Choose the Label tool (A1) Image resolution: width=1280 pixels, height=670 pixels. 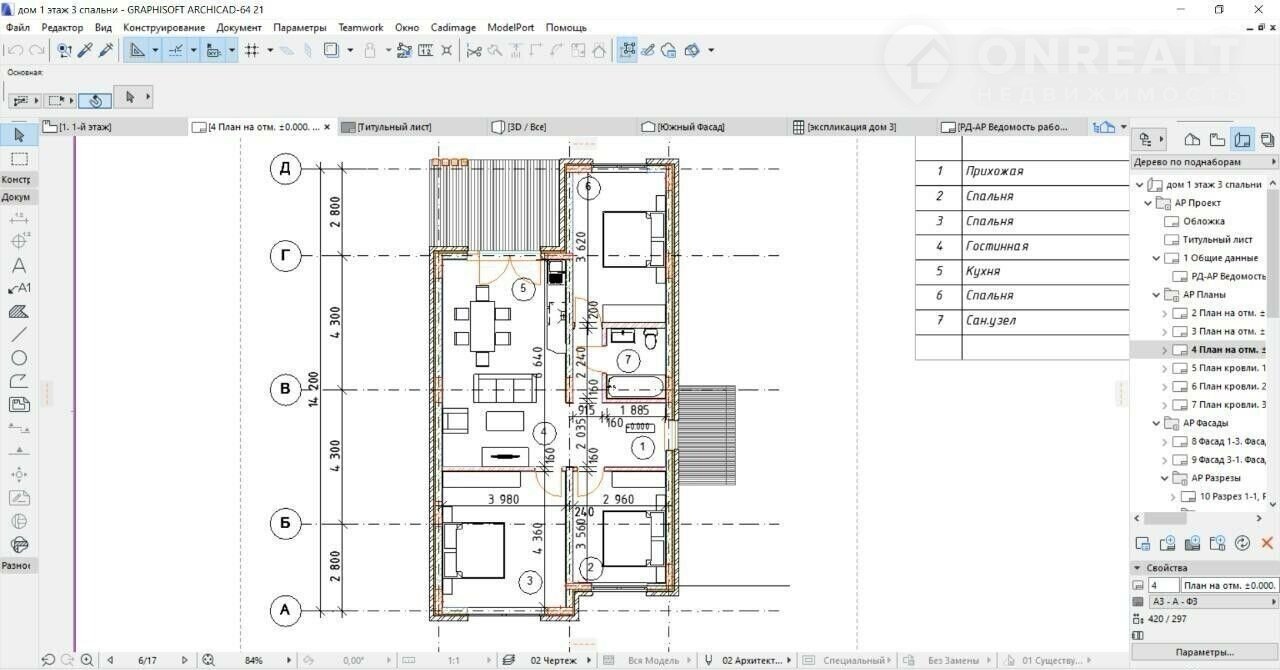18,289
